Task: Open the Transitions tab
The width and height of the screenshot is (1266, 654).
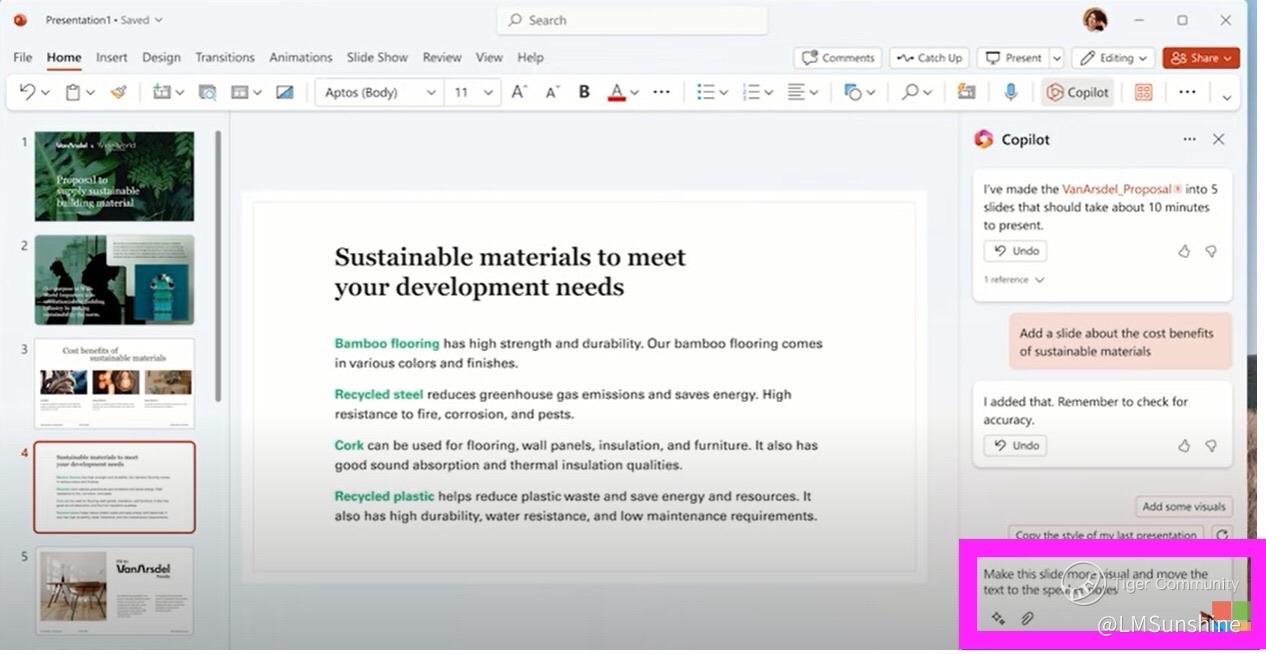Action: (x=224, y=57)
